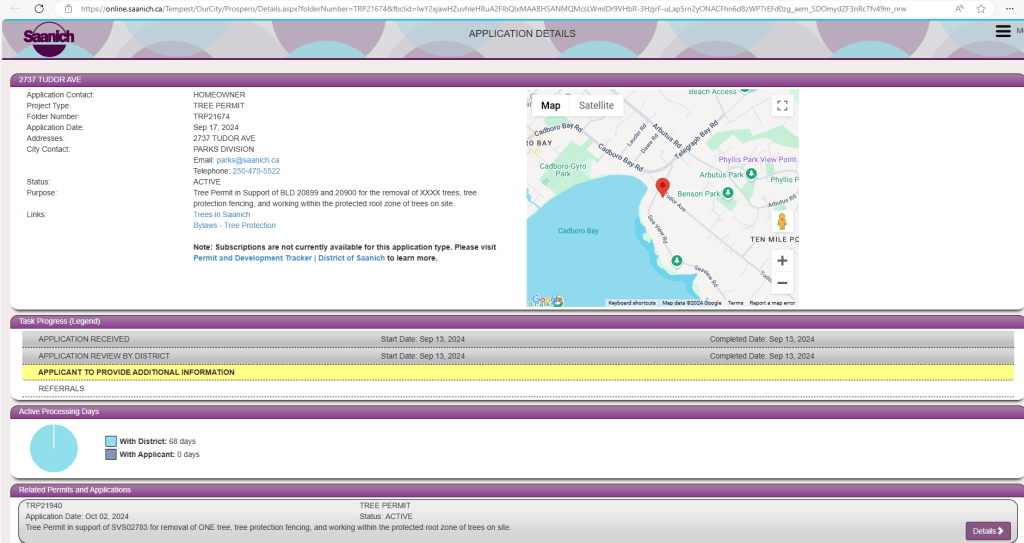Image resolution: width=1024 pixels, height=543 pixels.
Task: Switch map to Satellite view
Action: [596, 106]
